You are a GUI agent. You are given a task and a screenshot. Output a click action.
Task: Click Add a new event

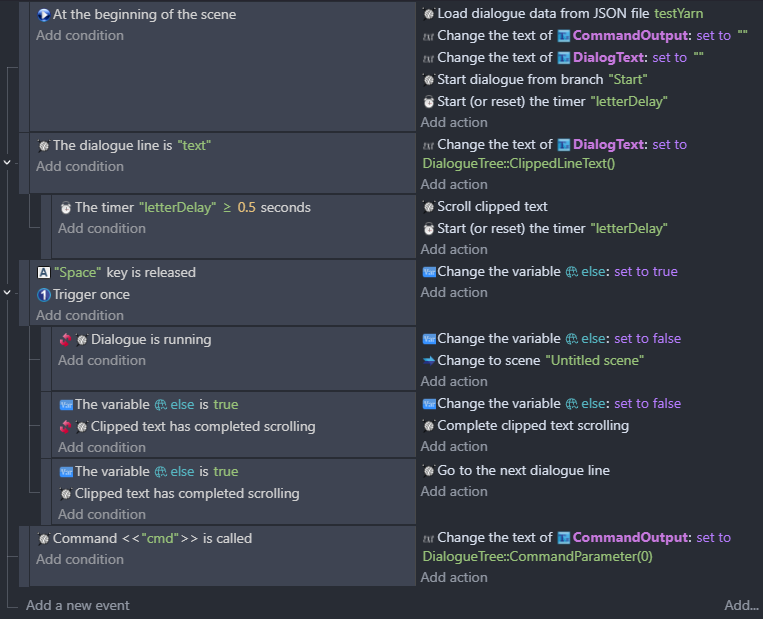click(78, 605)
